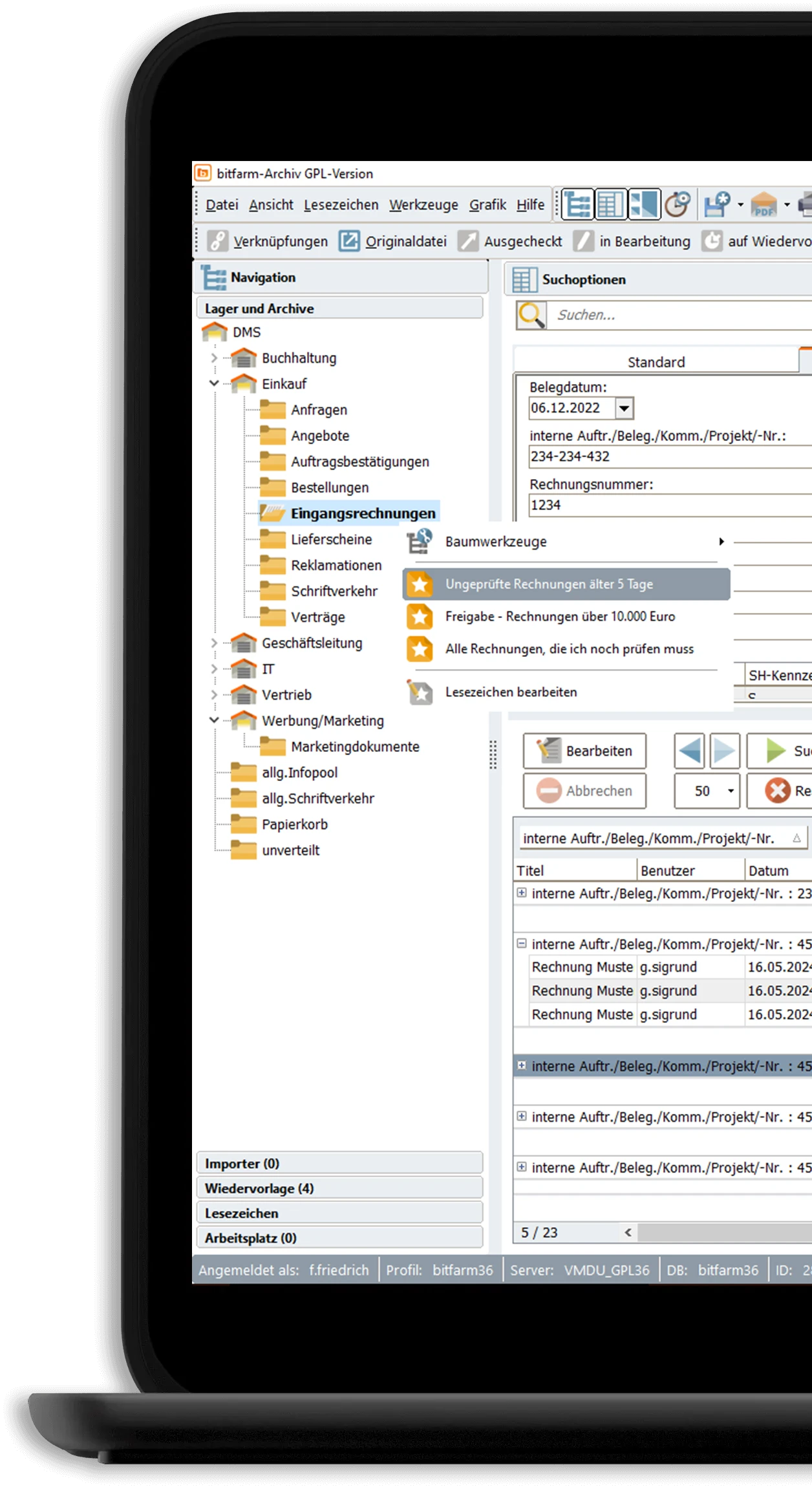This screenshot has width=812, height=1487.
Task: Click the left arrow of the horizontal scrollbar
Action: [628, 1233]
